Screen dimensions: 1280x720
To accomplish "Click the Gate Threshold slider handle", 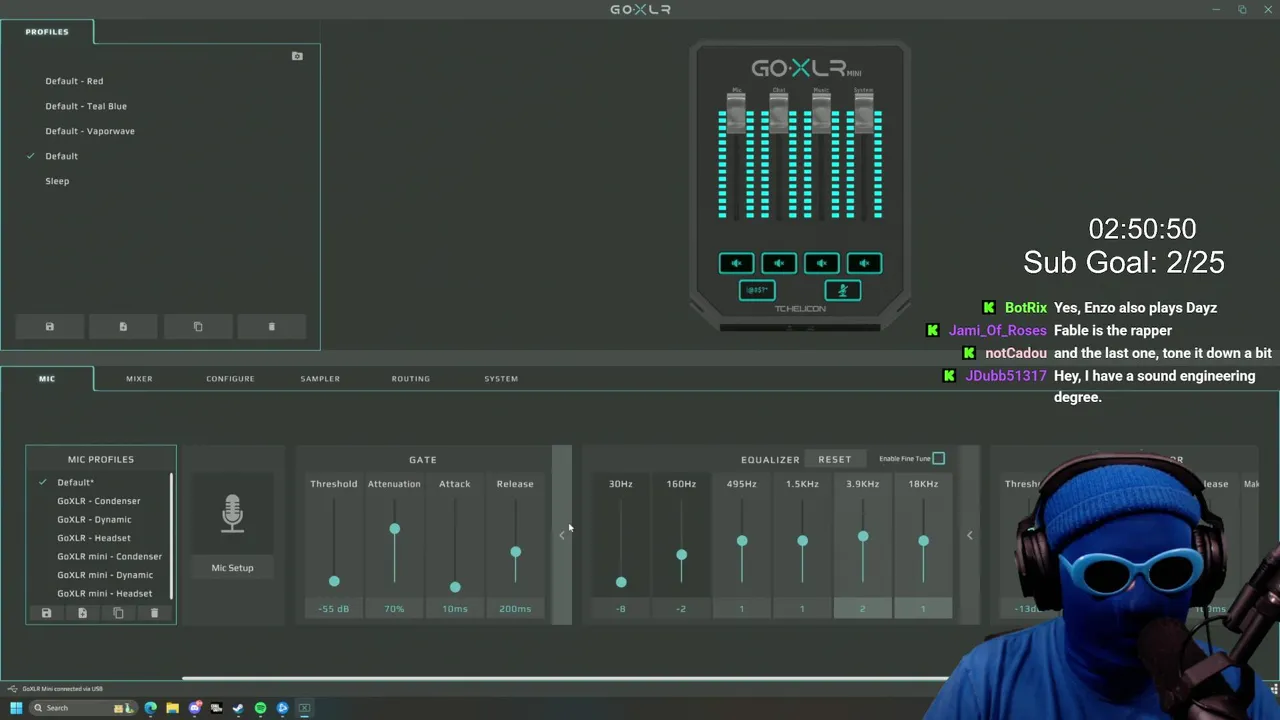I will click(x=334, y=581).
